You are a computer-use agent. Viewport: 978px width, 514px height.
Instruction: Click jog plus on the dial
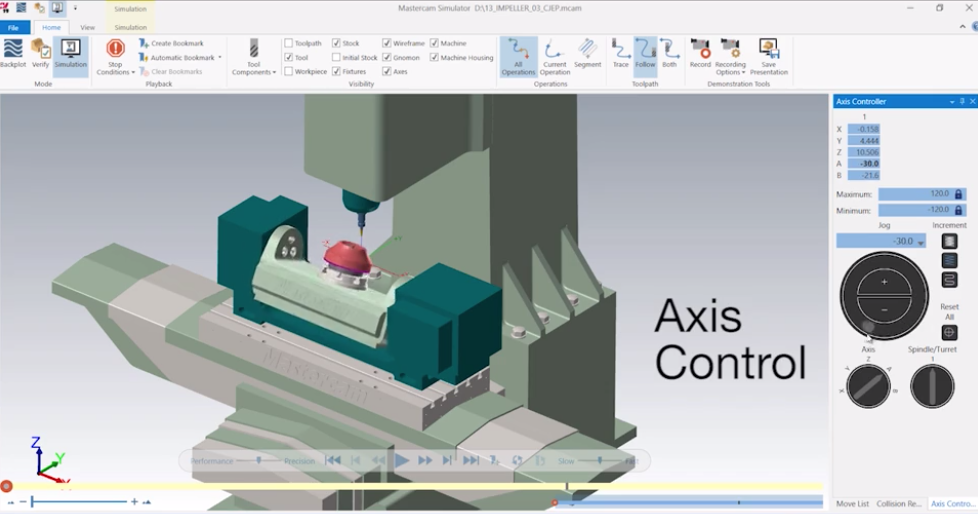884,282
